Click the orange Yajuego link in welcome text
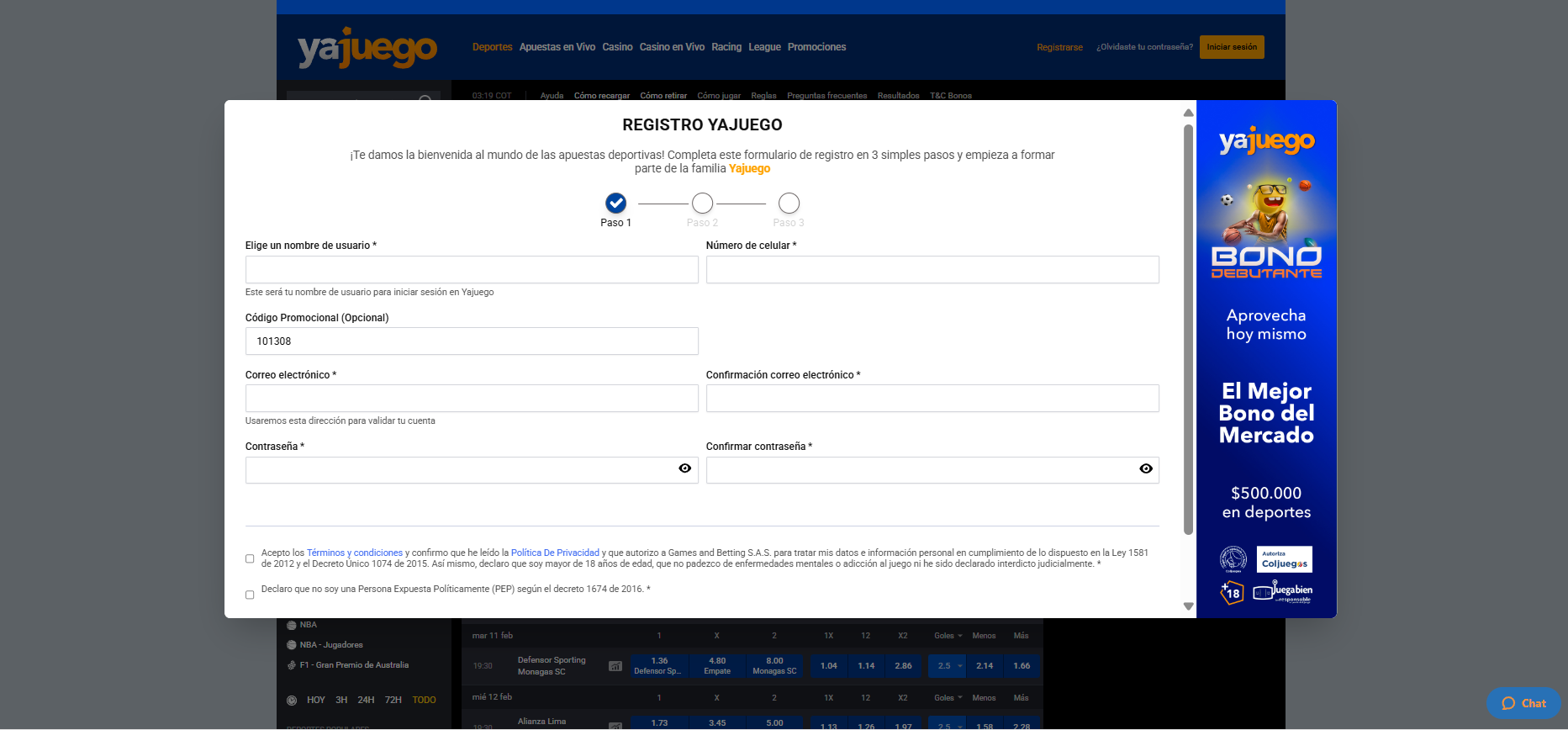 pos(749,168)
